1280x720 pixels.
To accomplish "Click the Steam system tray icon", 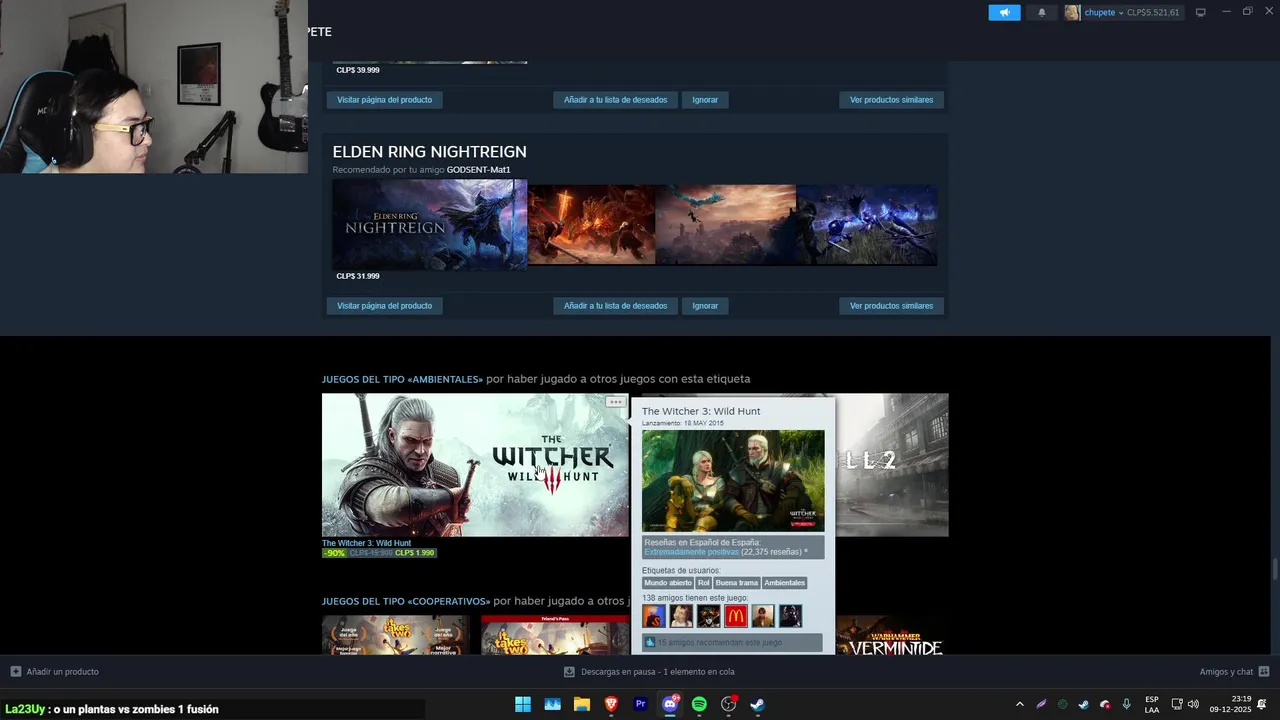I will [1083, 704].
